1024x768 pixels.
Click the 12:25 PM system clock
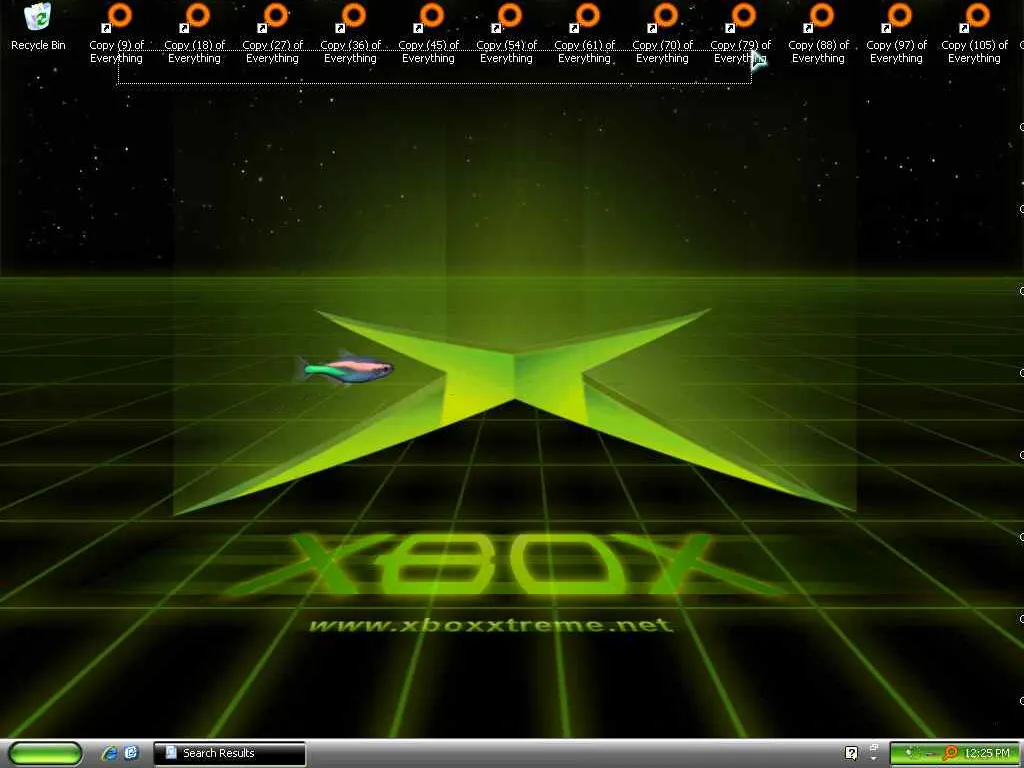click(986, 754)
